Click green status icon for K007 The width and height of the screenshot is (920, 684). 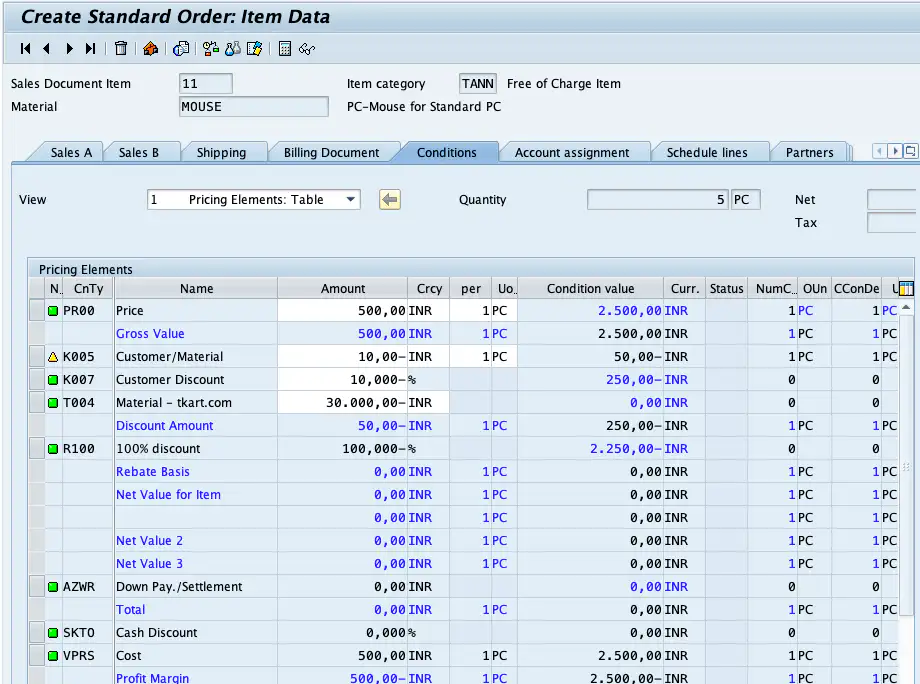tap(53, 380)
